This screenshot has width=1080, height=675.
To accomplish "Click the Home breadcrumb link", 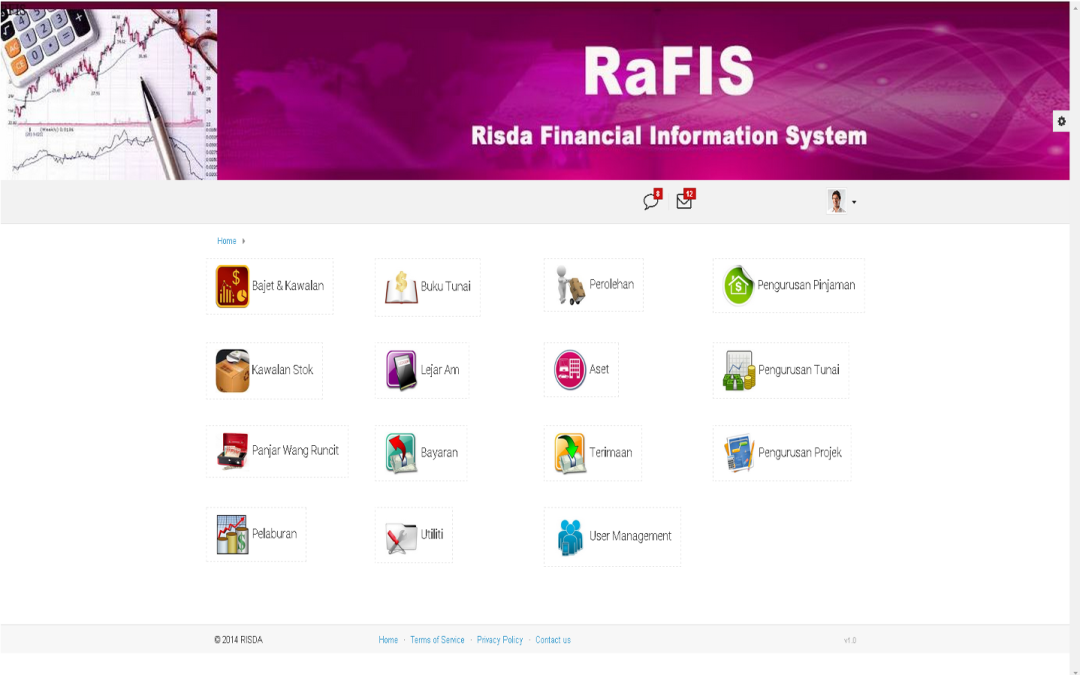I will tap(227, 241).
